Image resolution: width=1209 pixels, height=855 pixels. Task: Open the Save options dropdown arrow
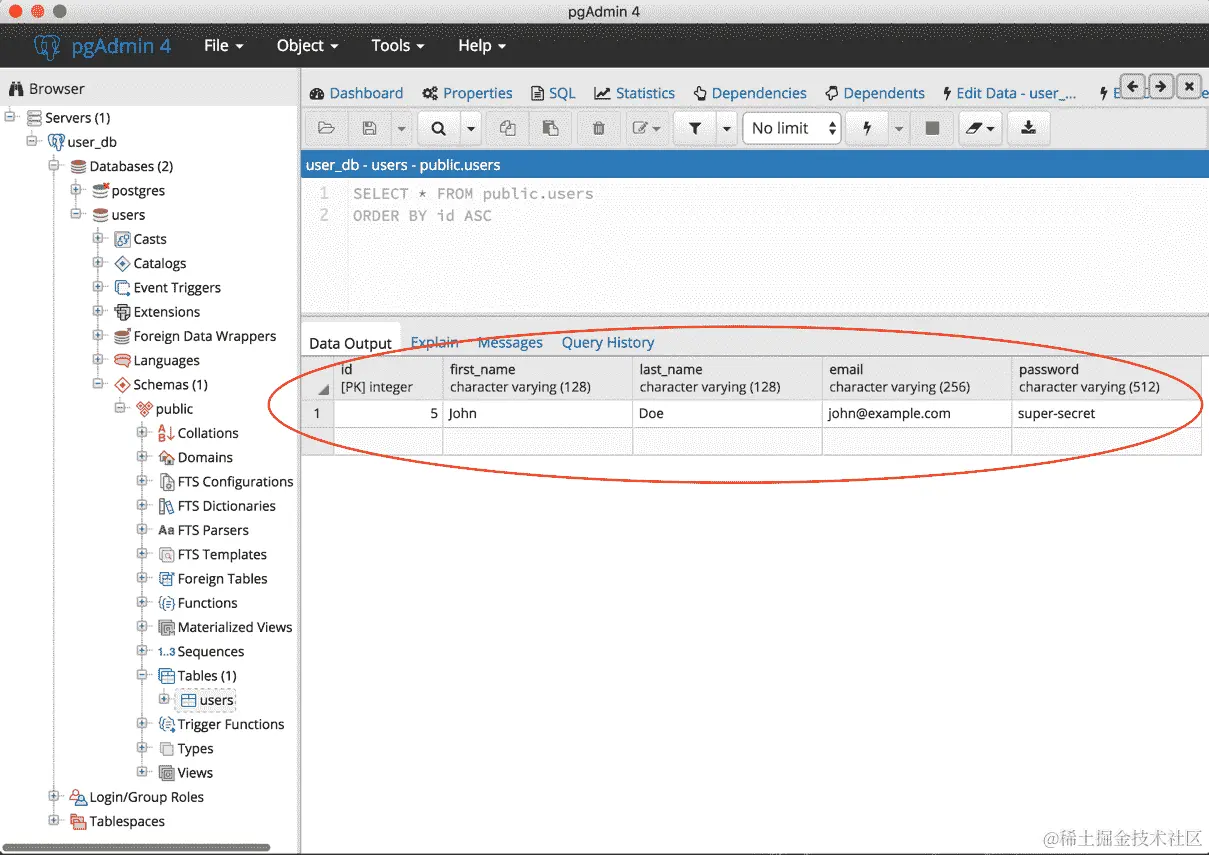tap(400, 128)
